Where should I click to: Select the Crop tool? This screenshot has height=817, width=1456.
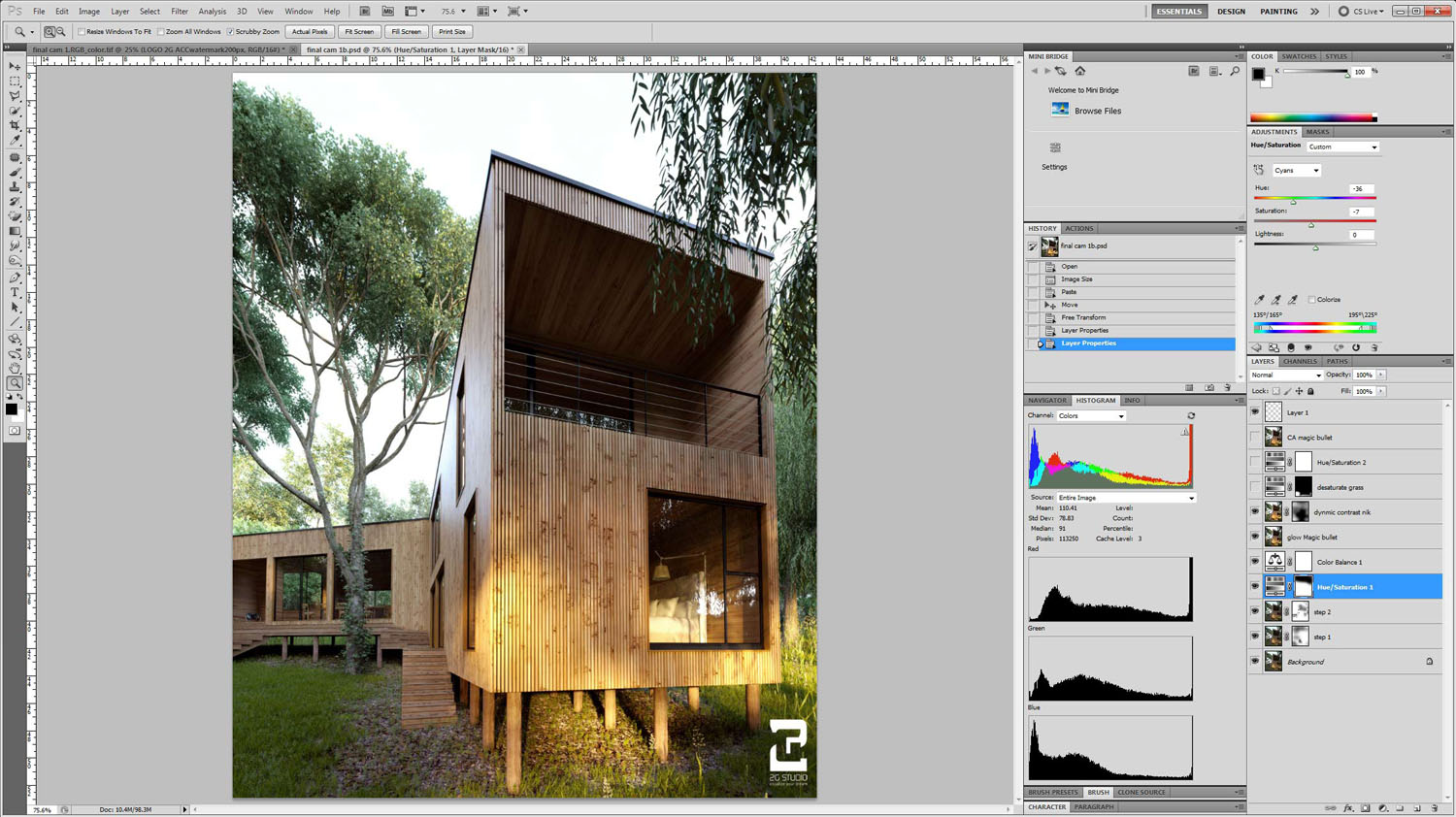15,126
